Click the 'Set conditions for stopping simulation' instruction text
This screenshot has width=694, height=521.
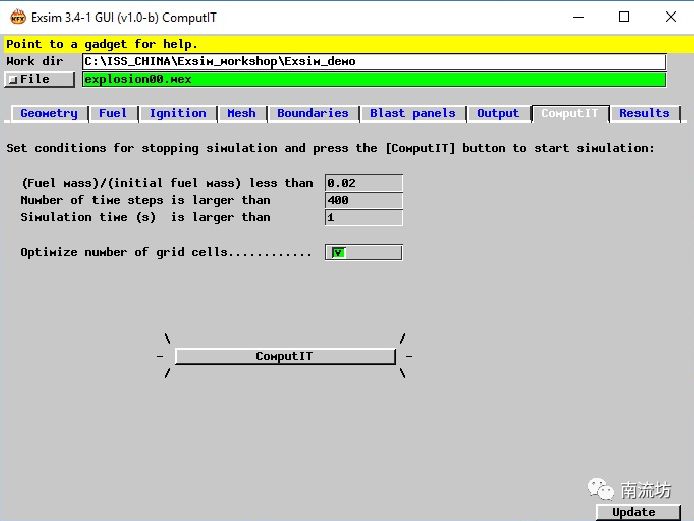point(330,148)
